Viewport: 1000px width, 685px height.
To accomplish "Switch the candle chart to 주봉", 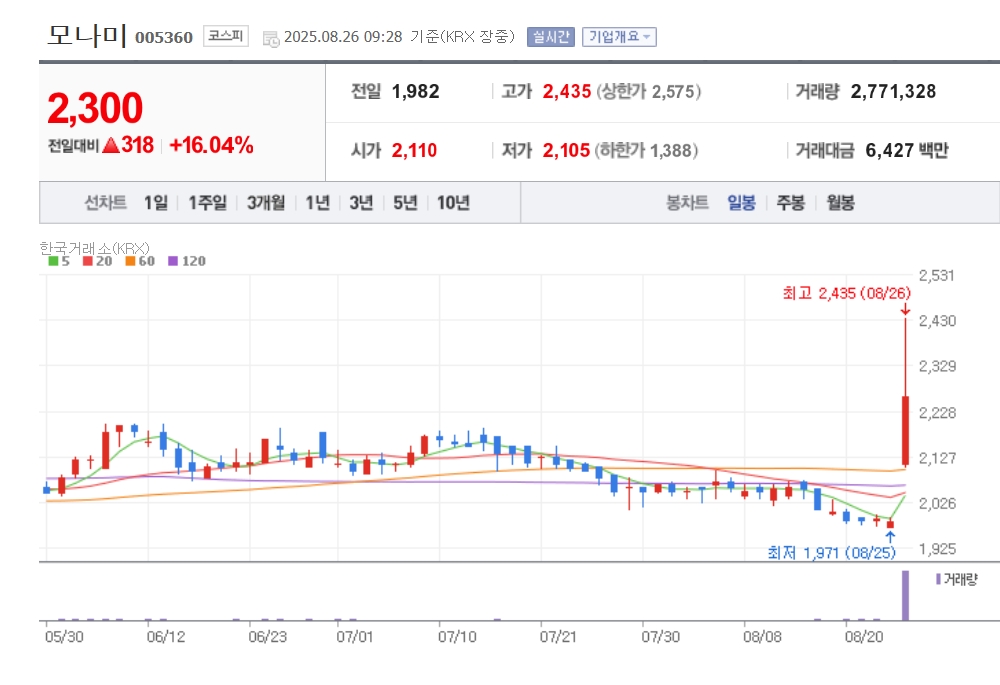I will click(x=790, y=203).
